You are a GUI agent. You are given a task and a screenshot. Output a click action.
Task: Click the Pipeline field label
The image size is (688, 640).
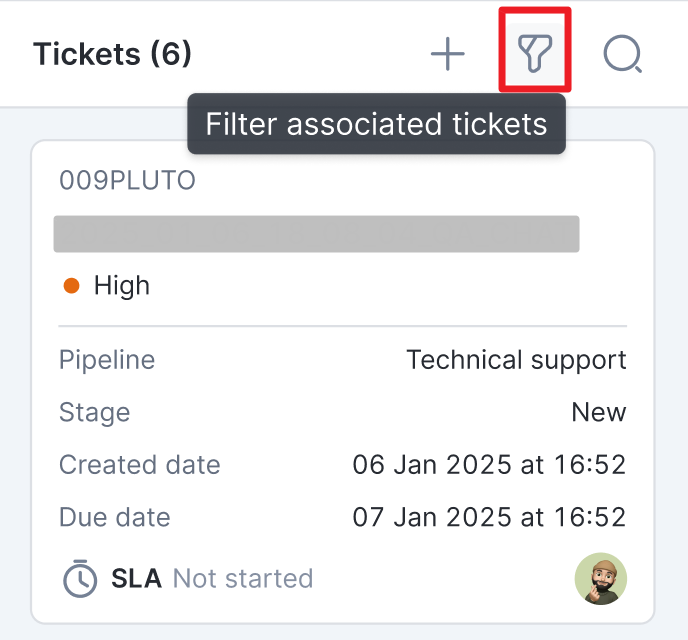point(107,360)
